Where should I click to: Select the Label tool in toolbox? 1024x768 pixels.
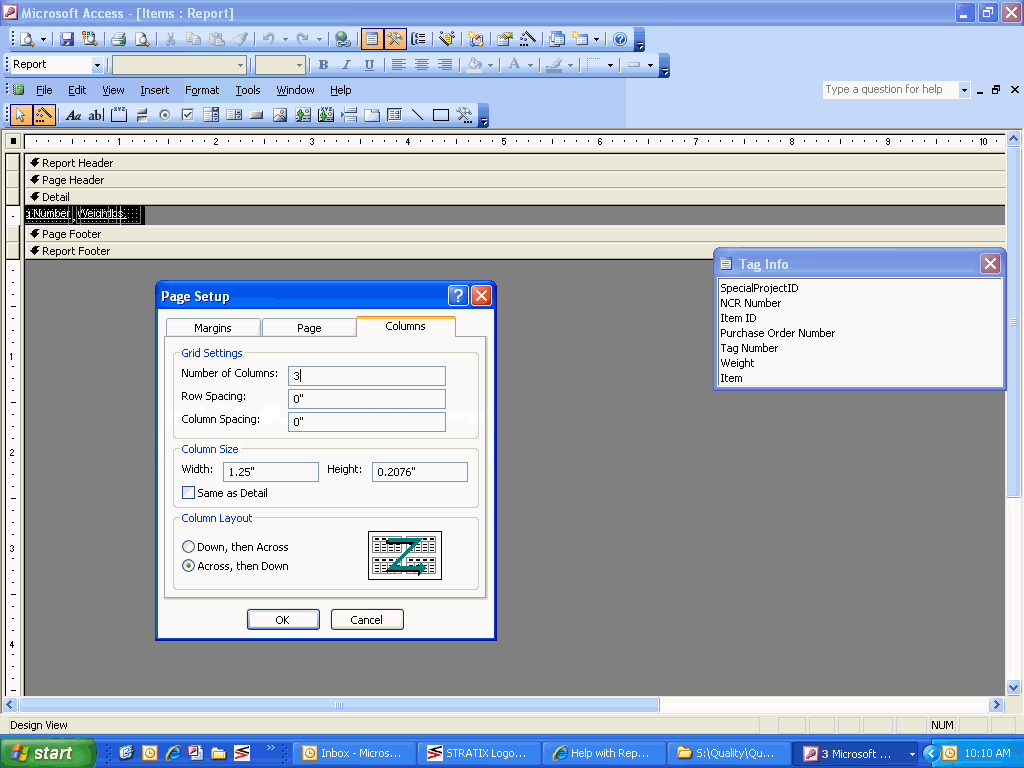73,115
